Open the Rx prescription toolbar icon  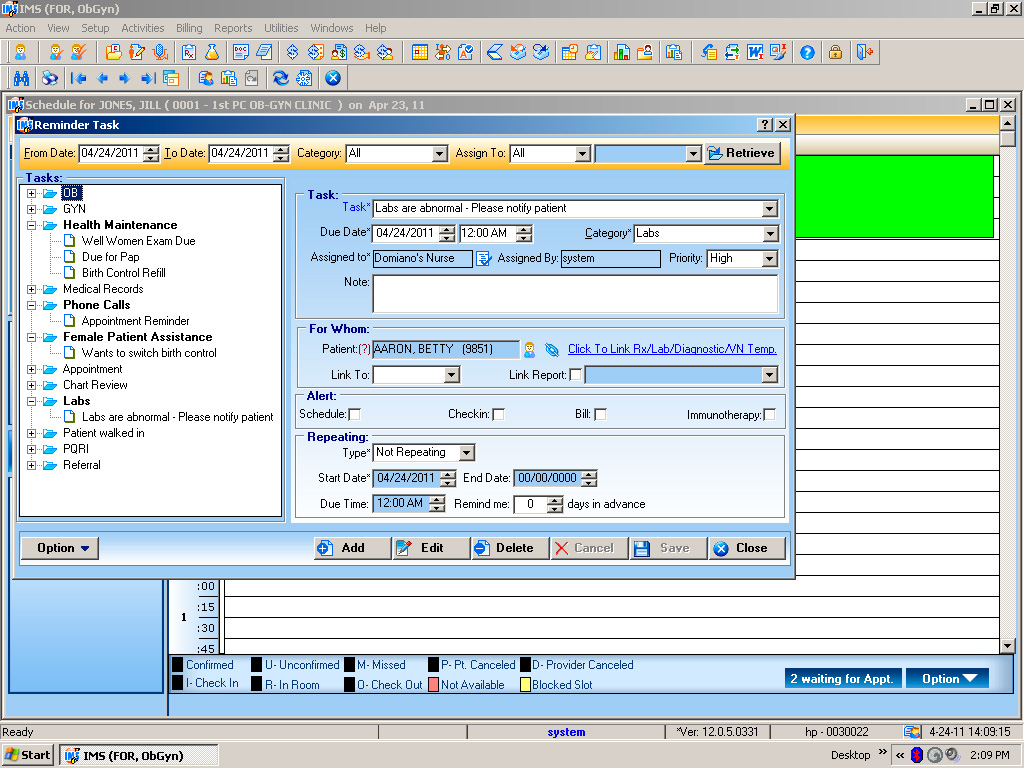coord(189,52)
